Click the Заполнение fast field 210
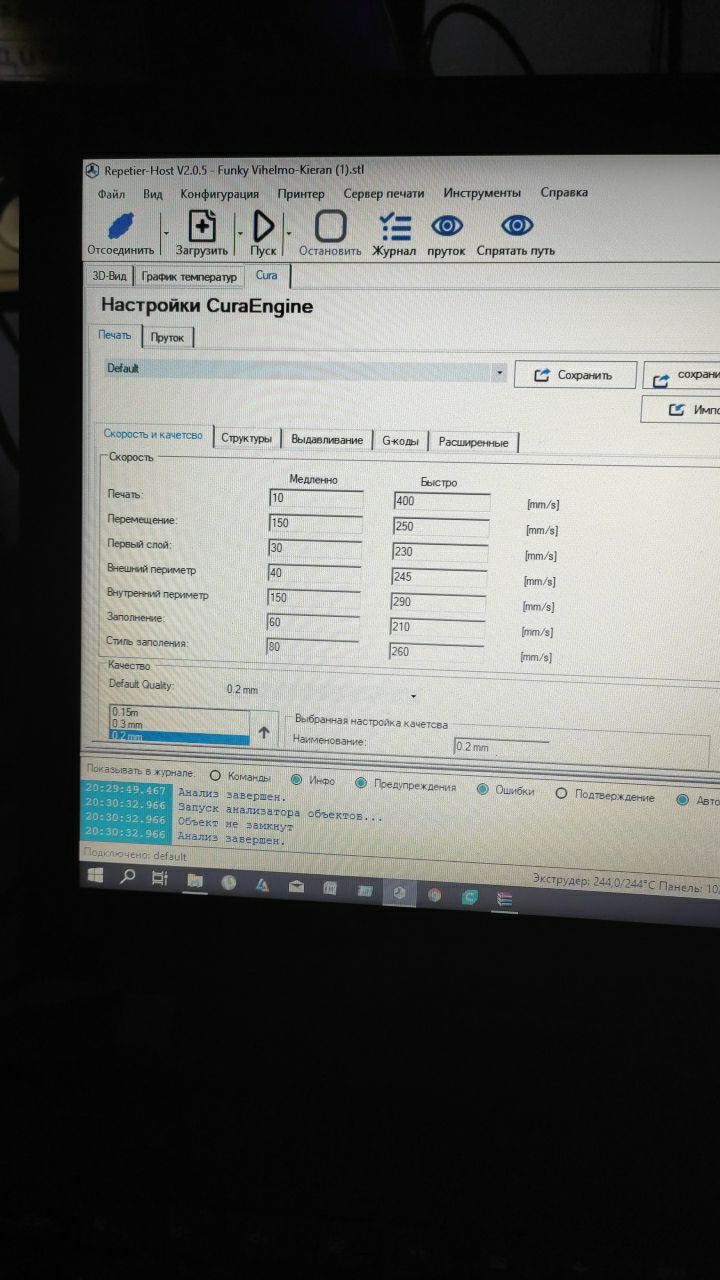The height and width of the screenshot is (1280, 720). pos(437,628)
